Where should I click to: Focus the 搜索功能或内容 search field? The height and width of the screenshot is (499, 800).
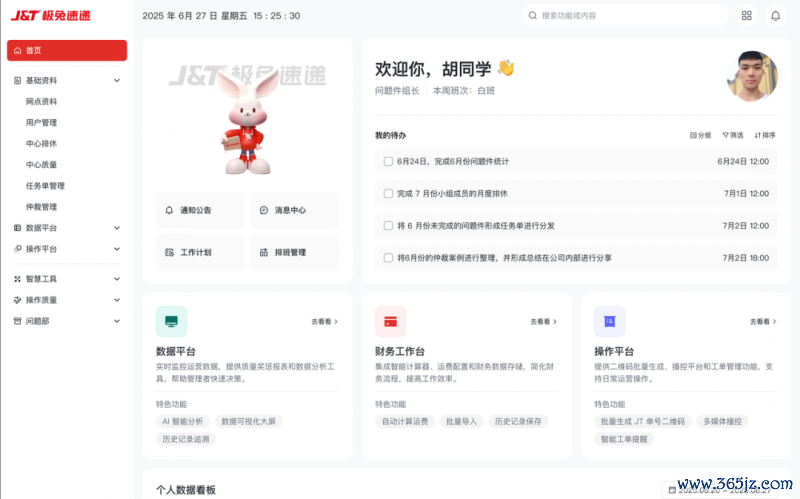click(625, 16)
